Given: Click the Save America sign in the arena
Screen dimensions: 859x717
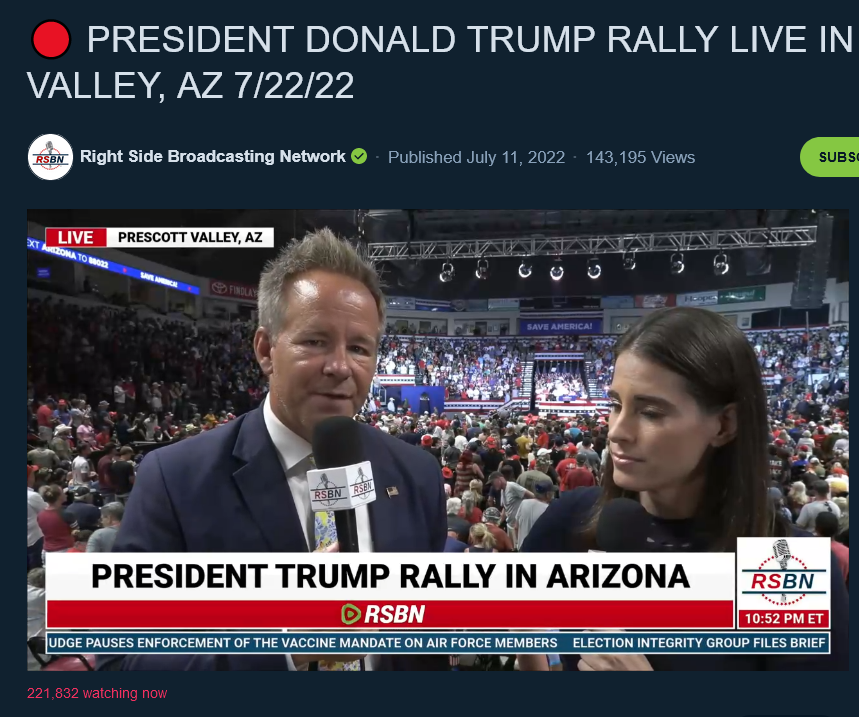Looking at the screenshot, I should (x=560, y=326).
